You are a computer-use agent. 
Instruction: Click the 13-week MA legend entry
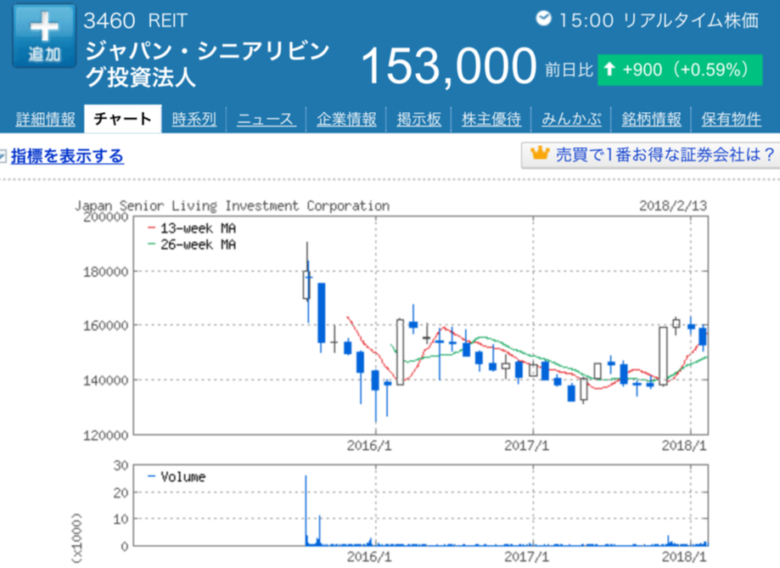[x=192, y=228]
